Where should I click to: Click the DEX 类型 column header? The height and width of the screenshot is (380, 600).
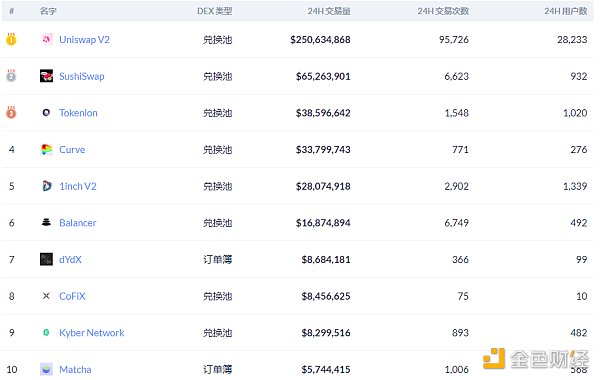(215, 11)
